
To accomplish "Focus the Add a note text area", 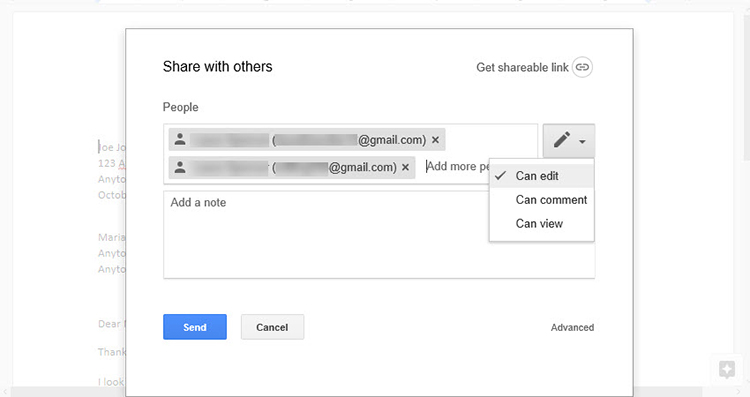I will (x=379, y=234).
